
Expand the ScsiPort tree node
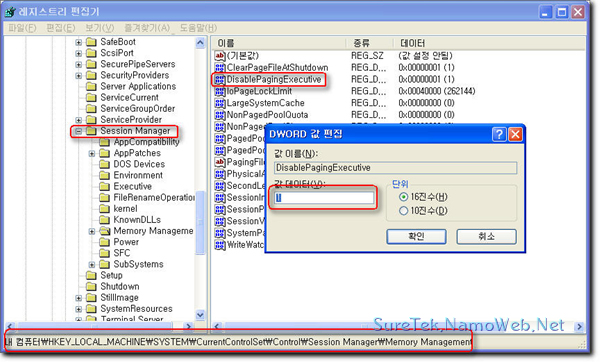[x=78, y=53]
